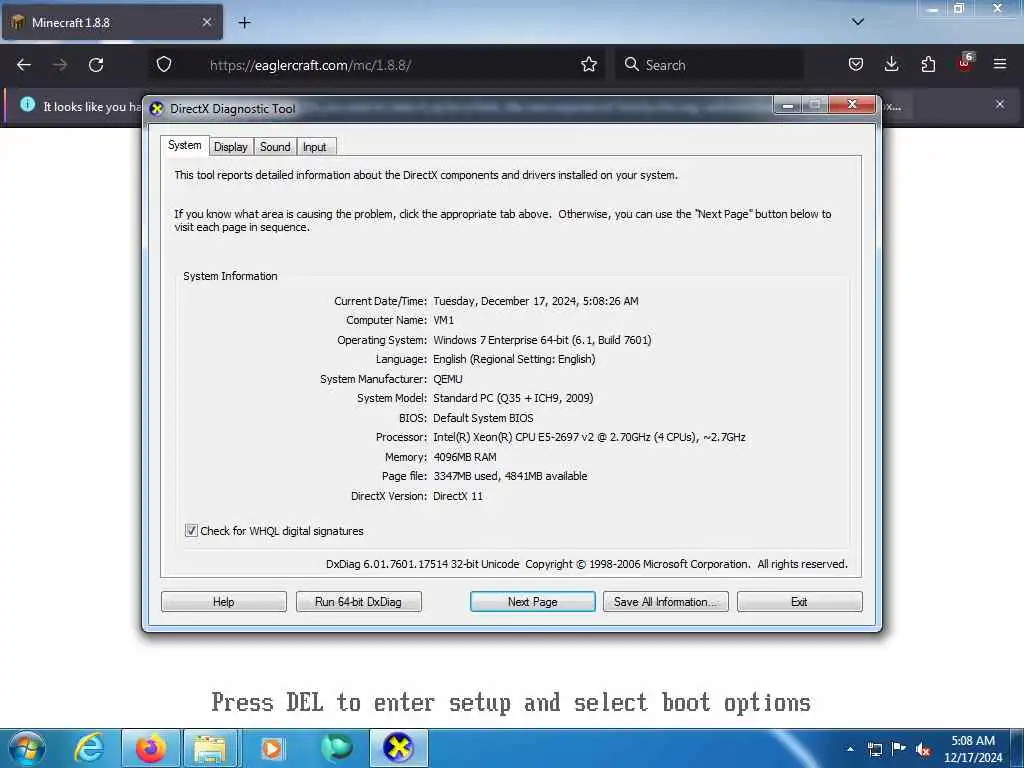
Task: Toggle Check for WHQL digital signatures checkbox
Action: point(191,530)
